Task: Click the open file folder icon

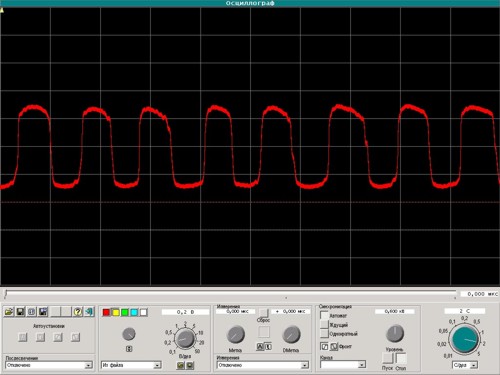Action: 9,312
